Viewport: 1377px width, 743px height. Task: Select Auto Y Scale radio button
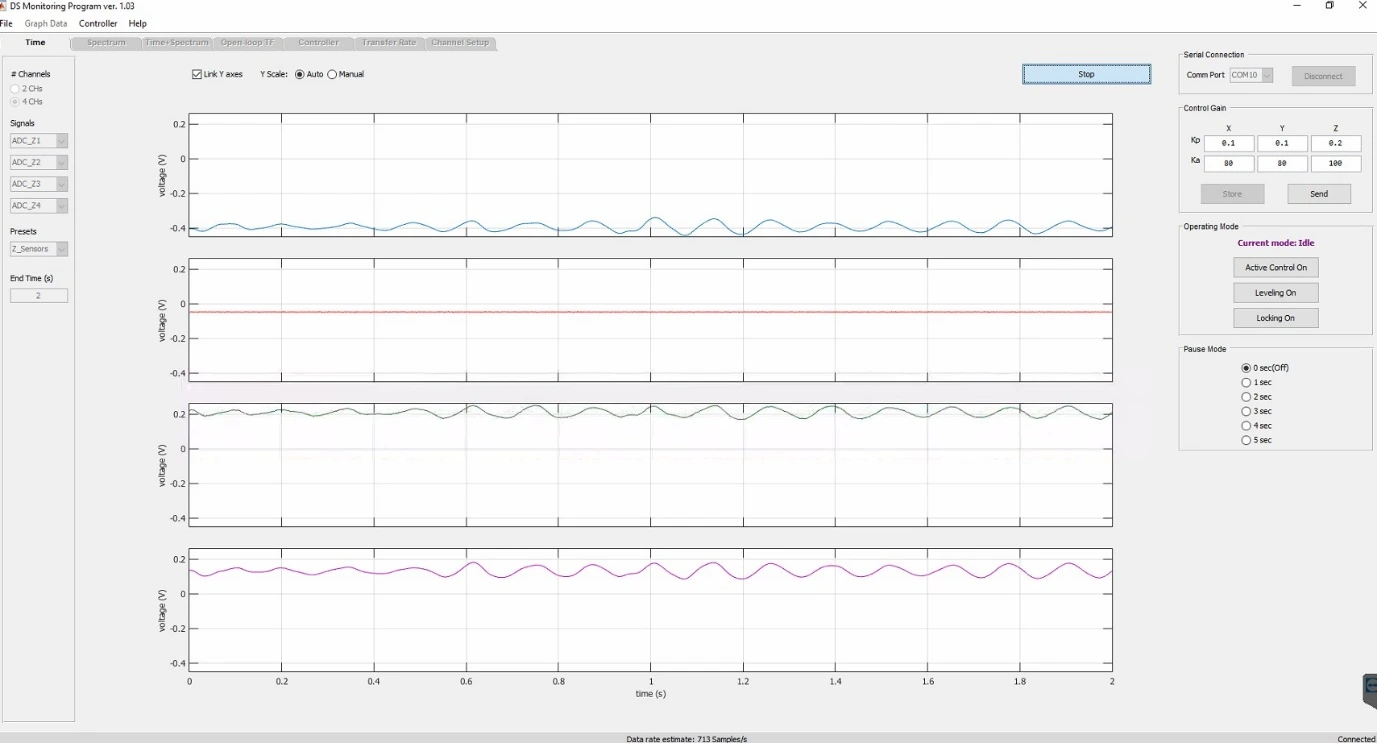coord(299,74)
